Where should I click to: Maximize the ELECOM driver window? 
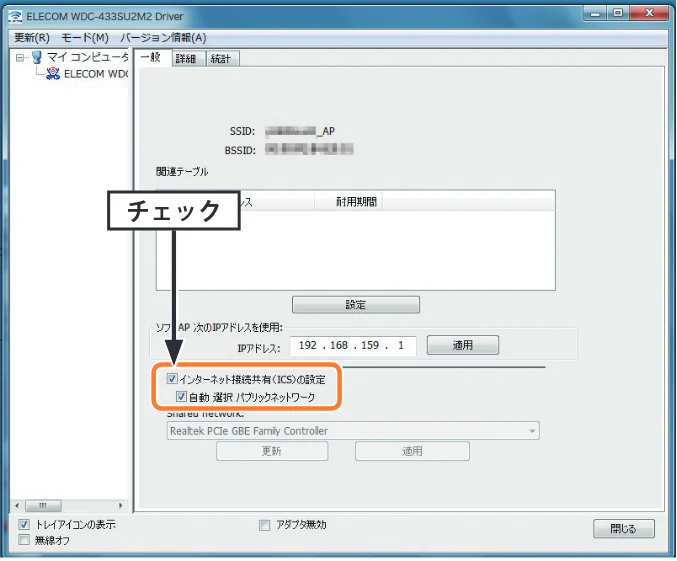618,13
